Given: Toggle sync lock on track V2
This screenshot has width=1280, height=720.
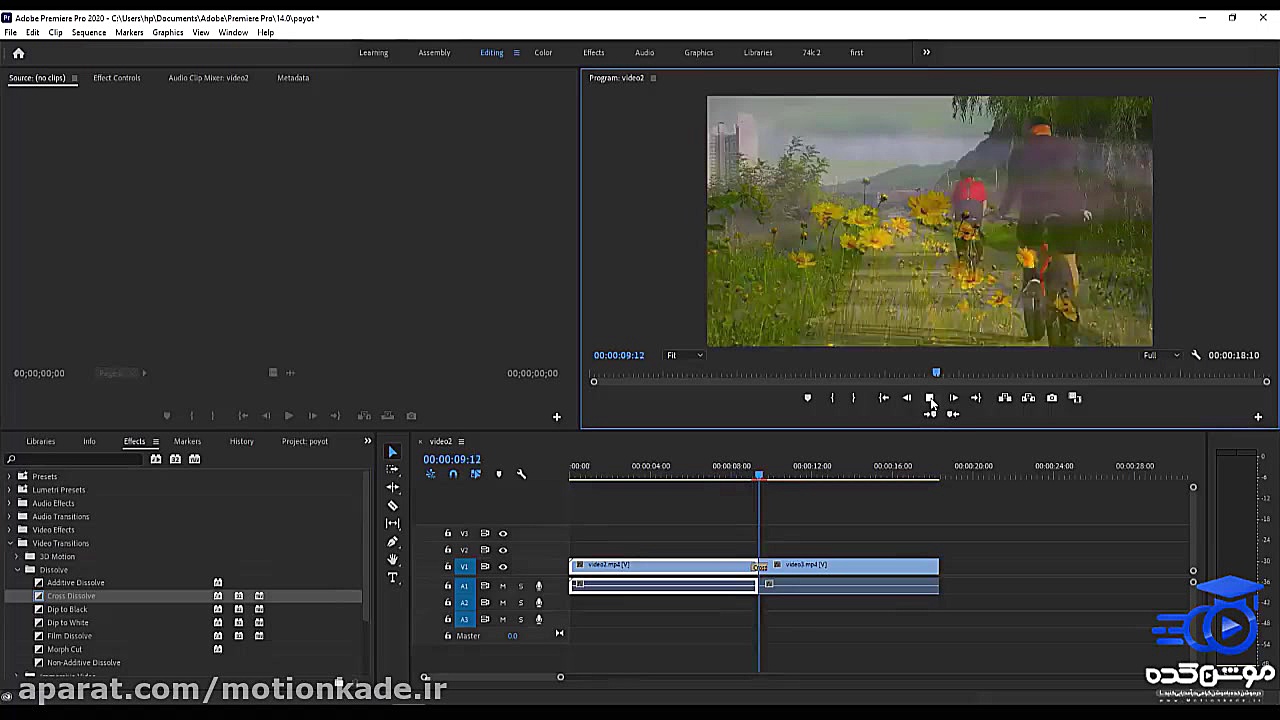Looking at the screenshot, I should (485, 550).
